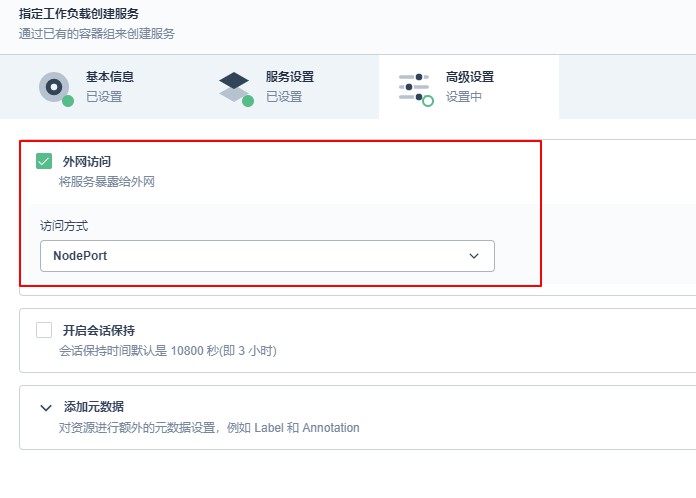This screenshot has height=498, width=696.
Task: Click the 指定工作负载创建服务 title
Action: tap(79, 14)
